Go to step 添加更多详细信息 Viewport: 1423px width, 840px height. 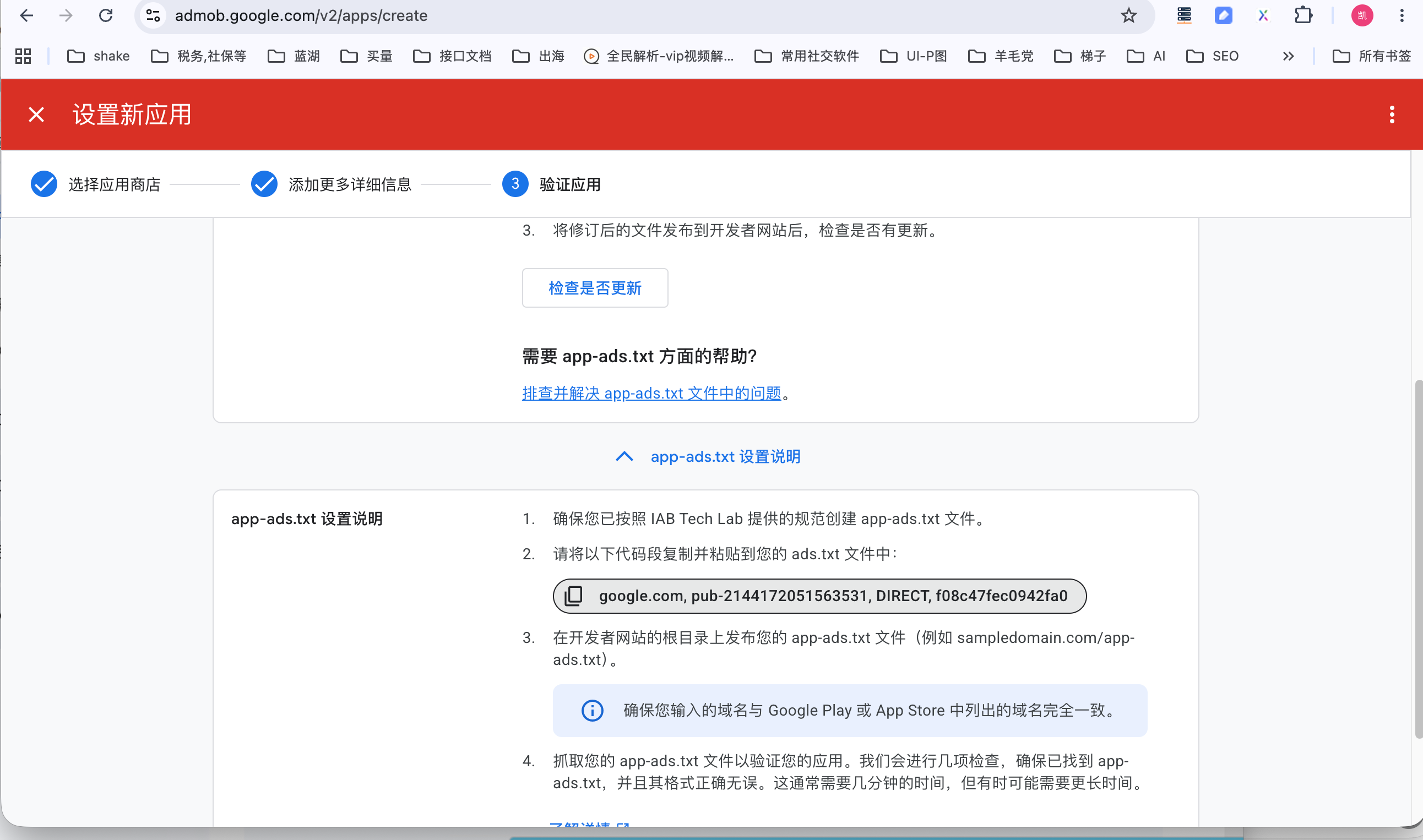pos(330,184)
